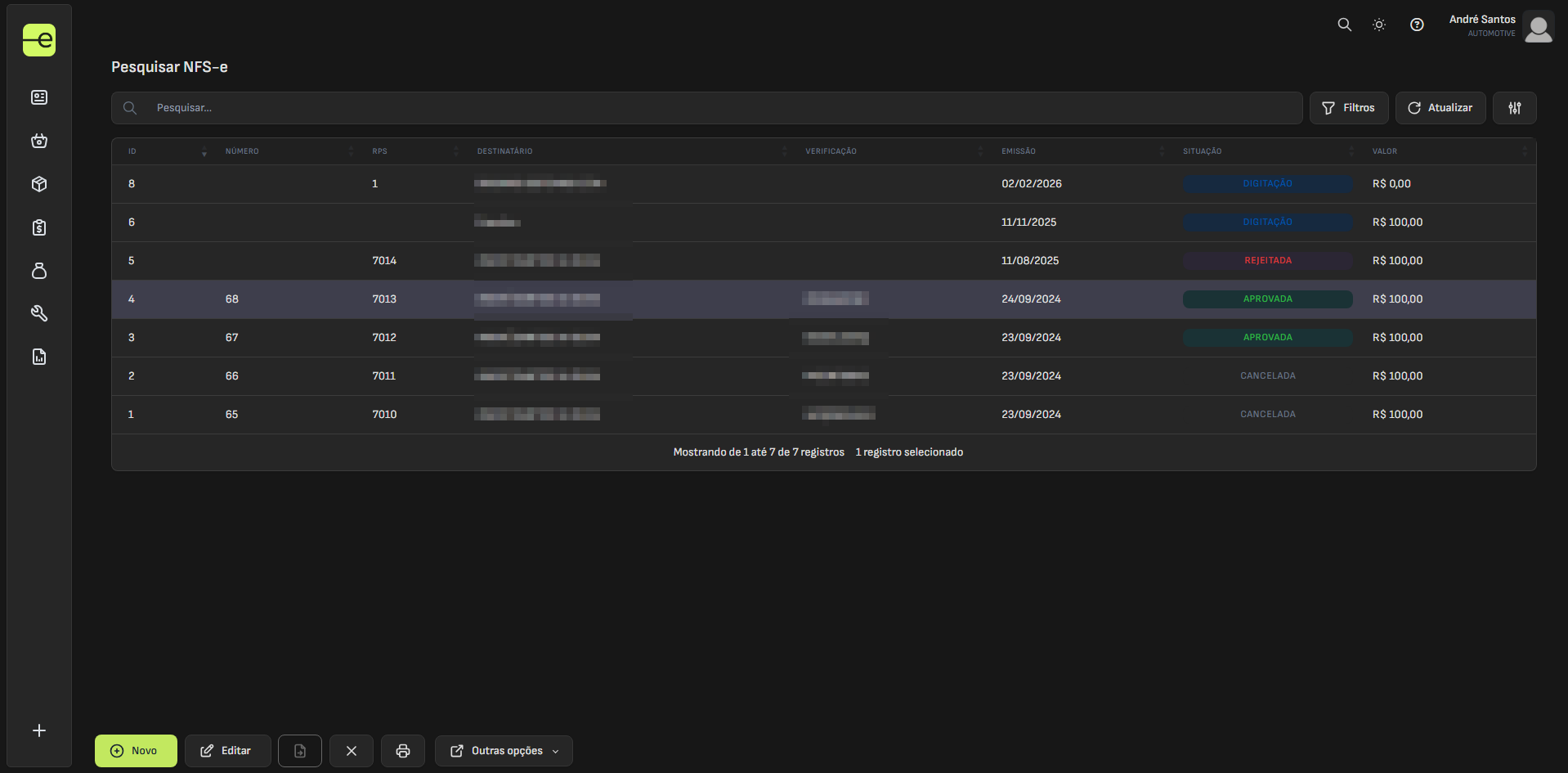Viewport: 1568px width, 773px height.
Task: Click the global search magnifier icon
Action: 1344,25
